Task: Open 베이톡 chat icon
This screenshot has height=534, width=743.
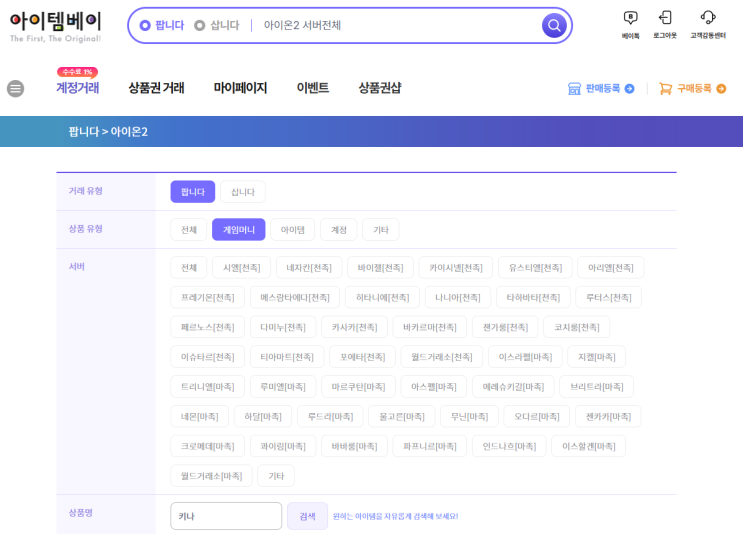Action: point(630,25)
